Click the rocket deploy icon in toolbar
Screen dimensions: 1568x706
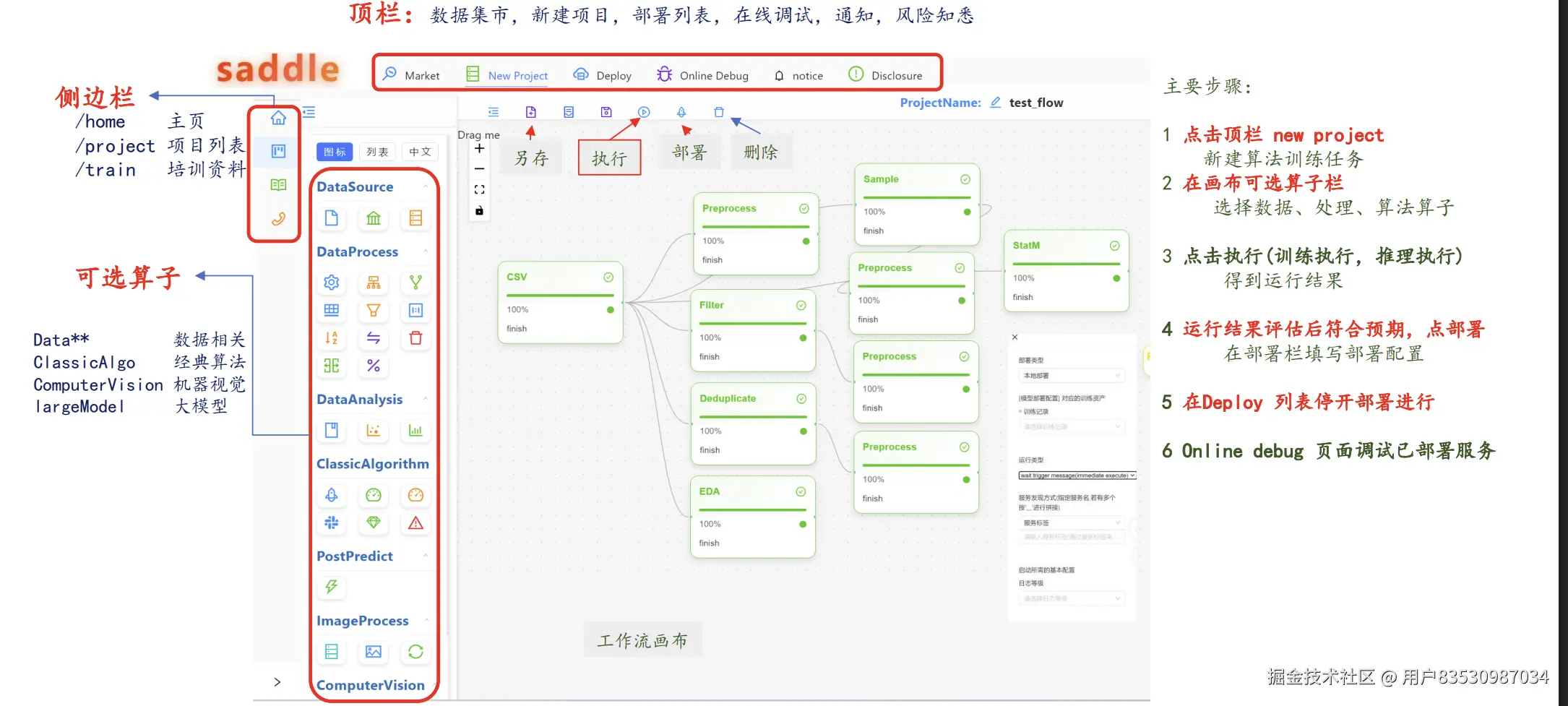pos(681,112)
